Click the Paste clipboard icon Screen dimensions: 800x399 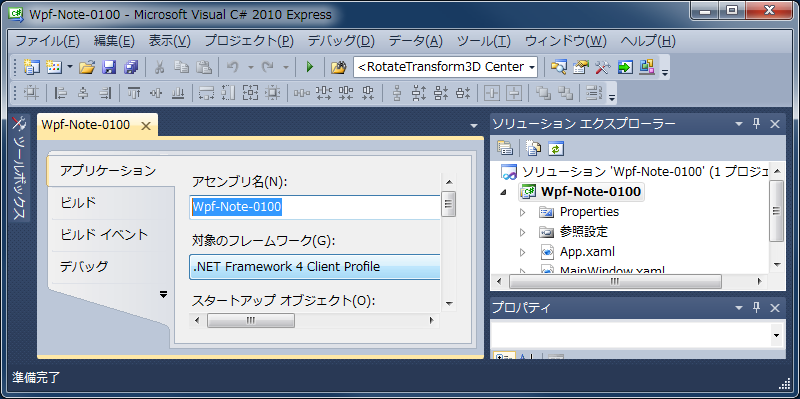(204, 67)
